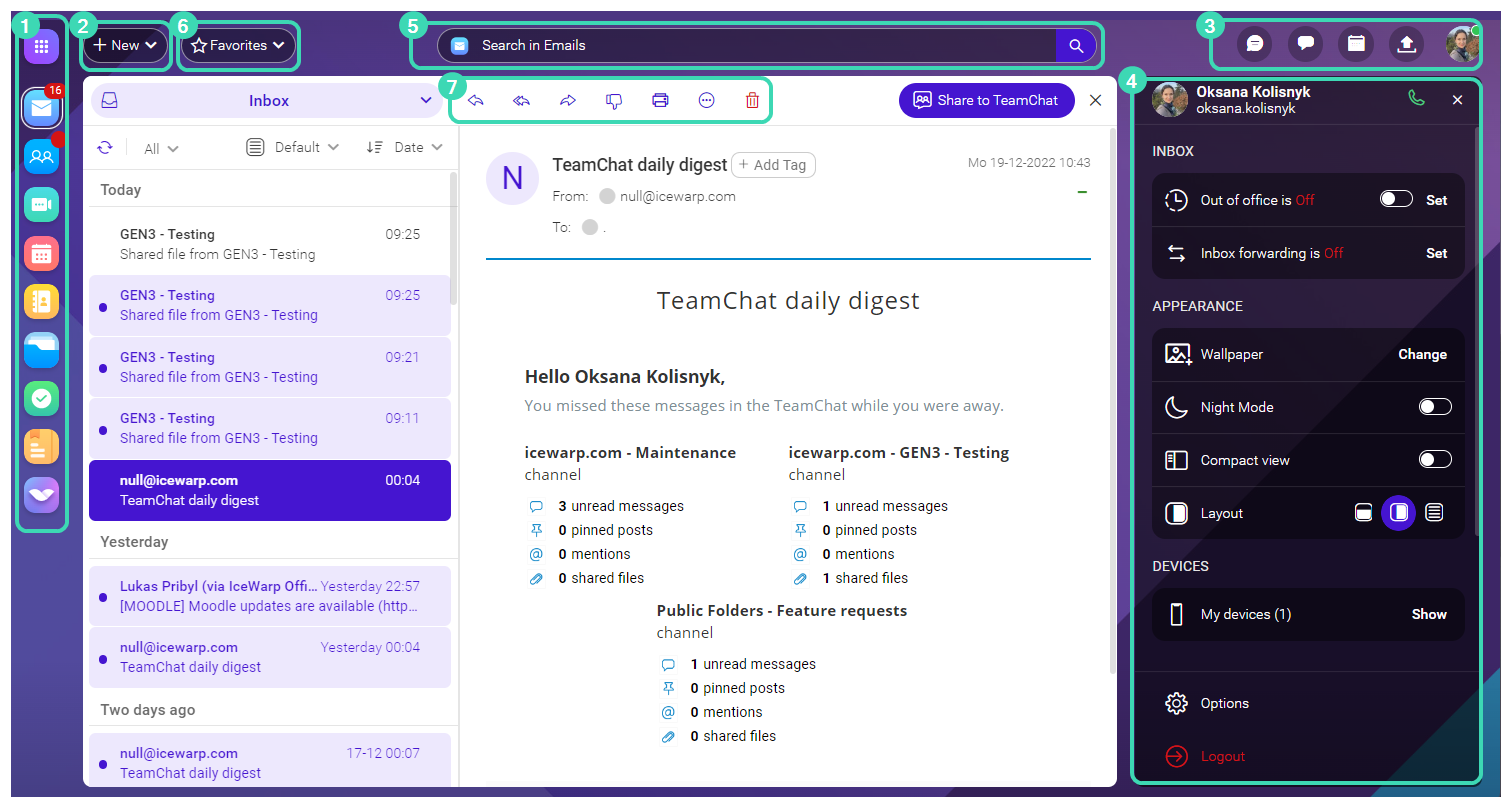Screen dimensions: 1501x797
Task: Click Show for My devices
Action: coord(1429,614)
